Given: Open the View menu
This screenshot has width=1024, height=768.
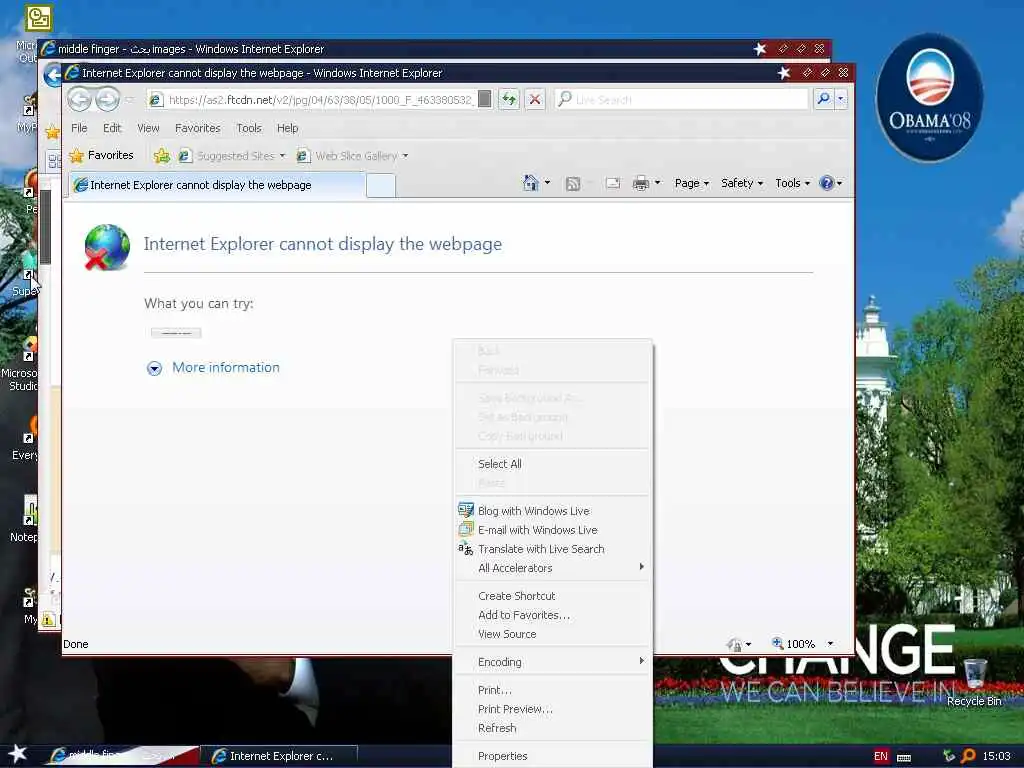Looking at the screenshot, I should pyautogui.click(x=148, y=128).
